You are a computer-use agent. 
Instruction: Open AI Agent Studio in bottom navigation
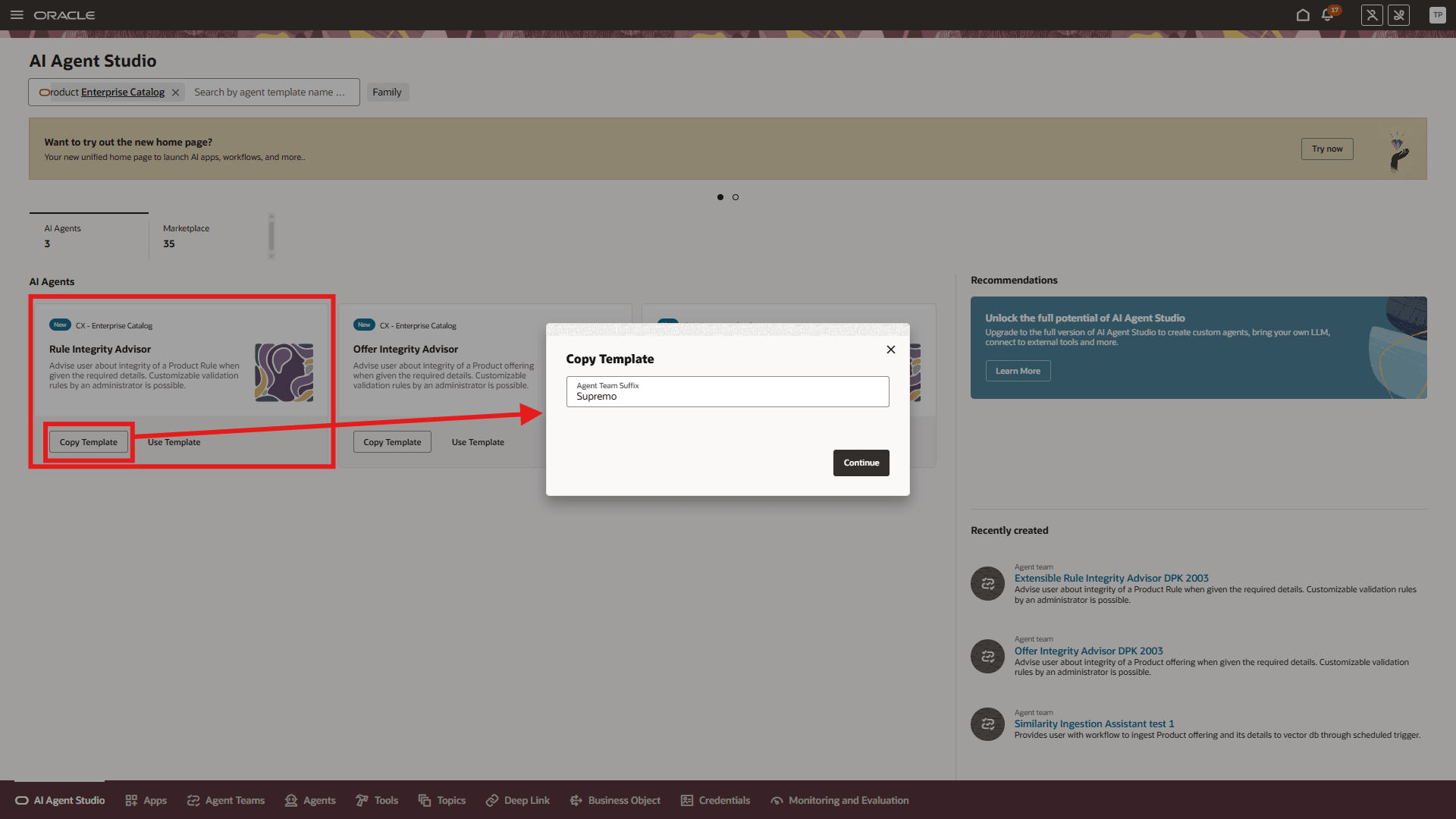coord(60,800)
